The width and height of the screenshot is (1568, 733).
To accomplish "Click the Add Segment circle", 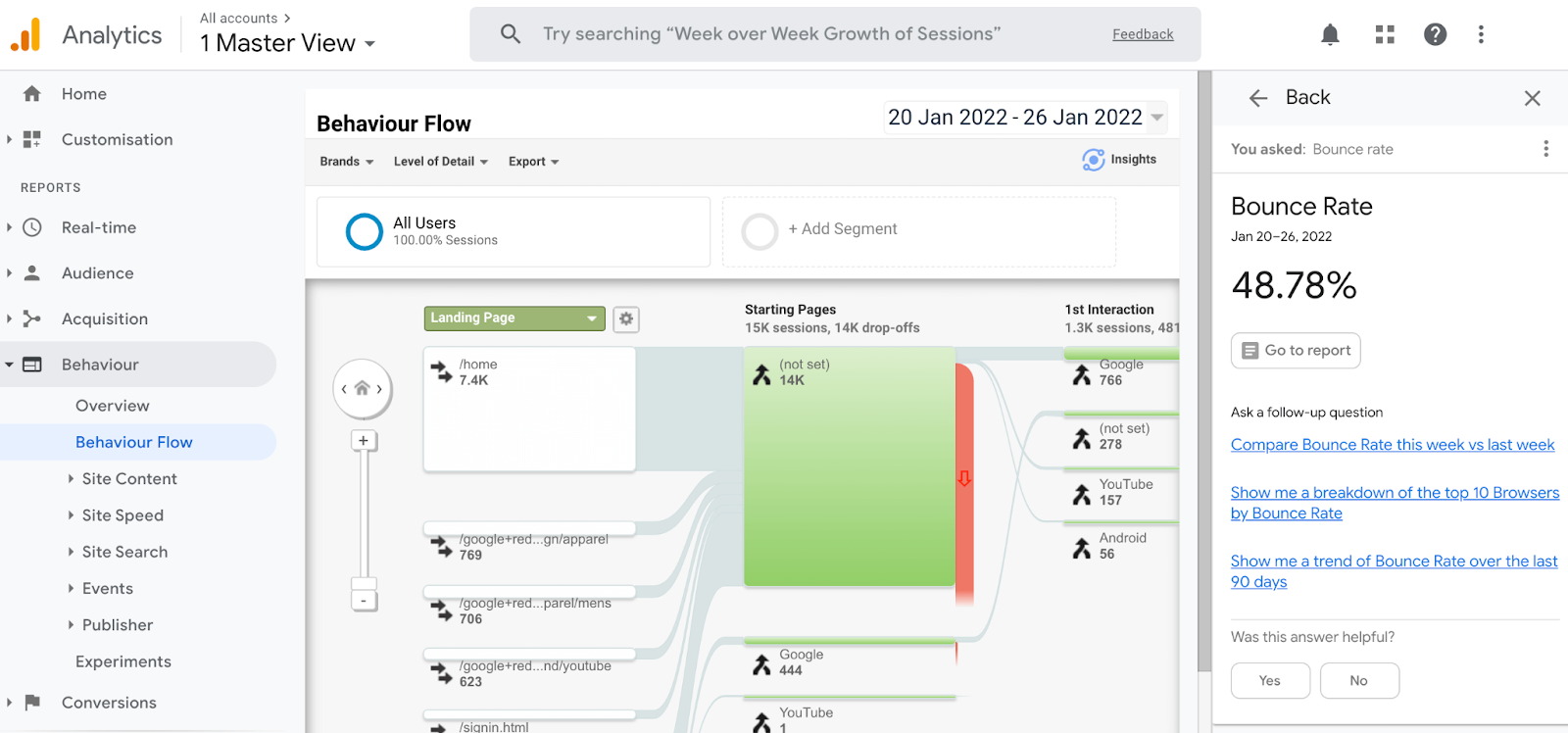I will pos(759,232).
